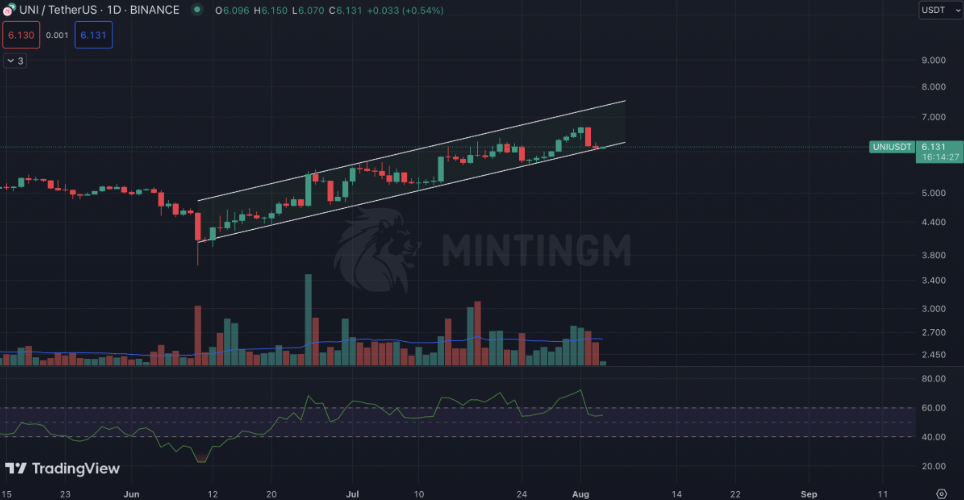Image resolution: width=964 pixels, height=500 pixels.
Task: Click the RSI 60.00 axis label
Action: [933, 408]
